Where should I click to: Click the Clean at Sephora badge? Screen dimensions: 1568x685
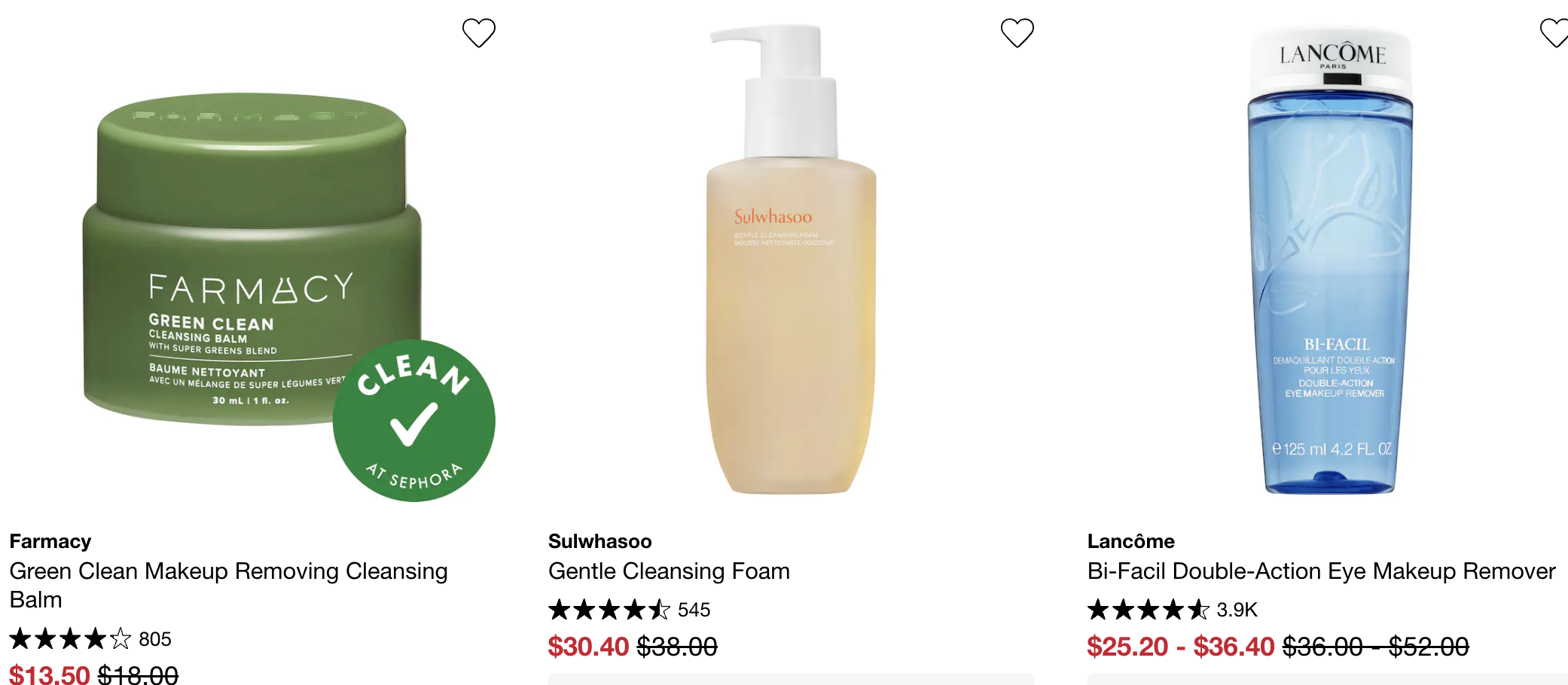[413, 421]
